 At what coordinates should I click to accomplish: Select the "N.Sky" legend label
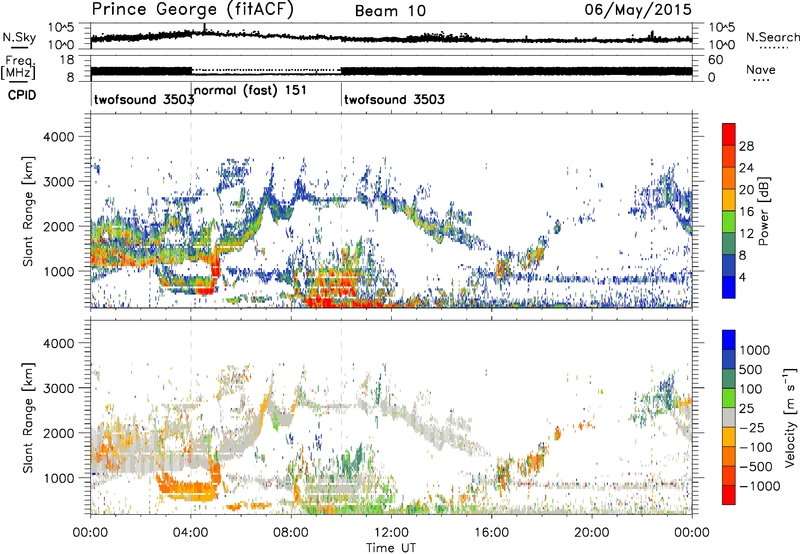19,37
